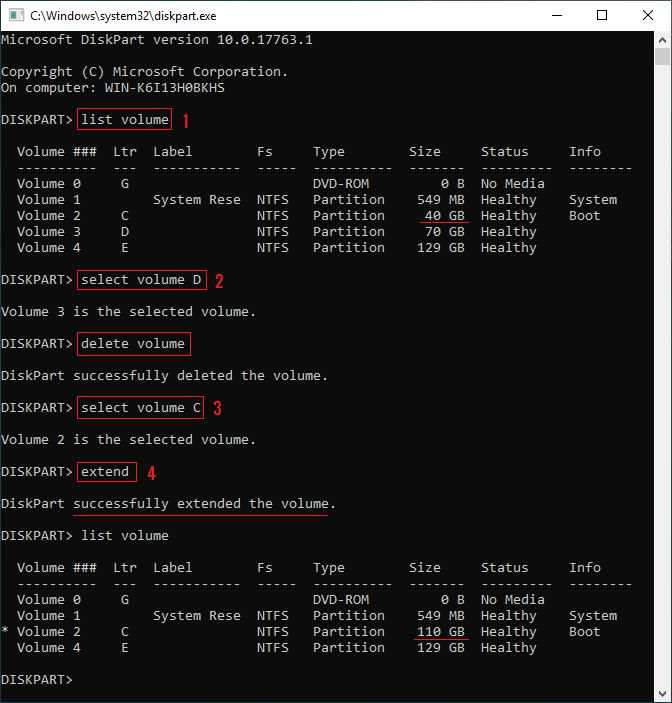
Task: Click the boxed 'delete volume' command
Action: pyautogui.click(x=133, y=344)
